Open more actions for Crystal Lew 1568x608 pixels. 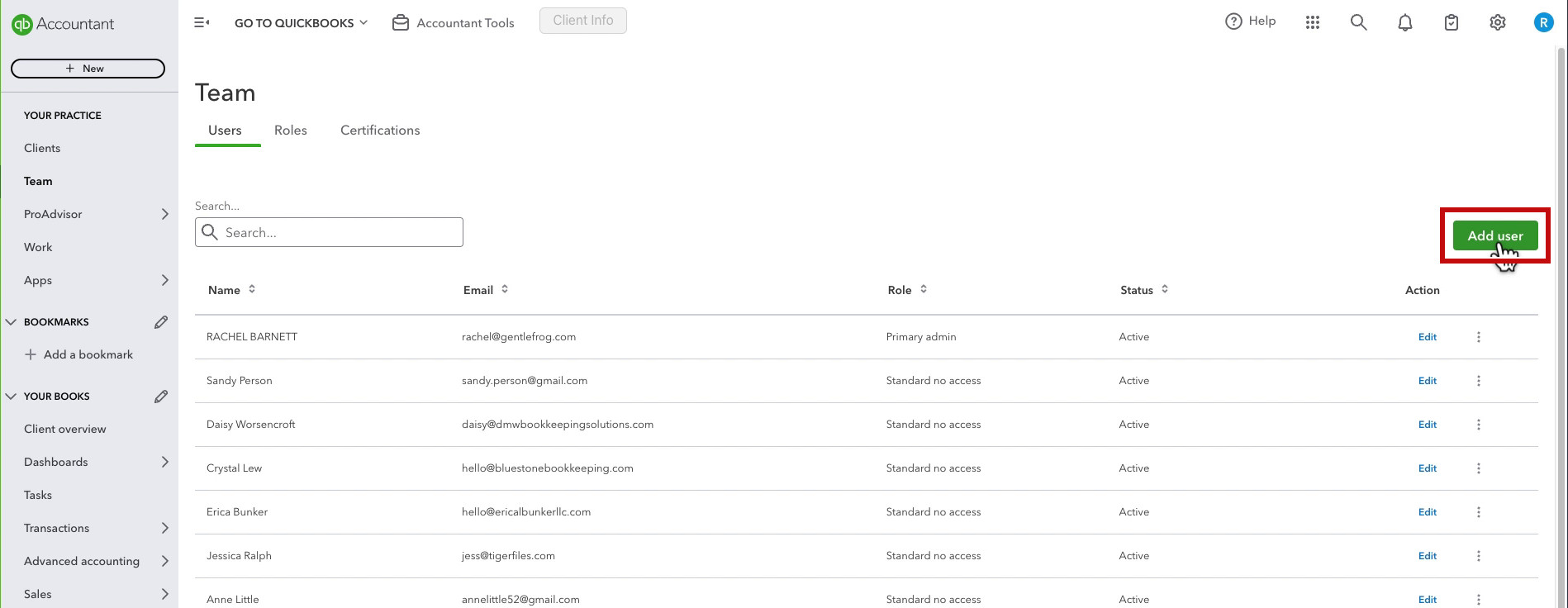[x=1479, y=468]
